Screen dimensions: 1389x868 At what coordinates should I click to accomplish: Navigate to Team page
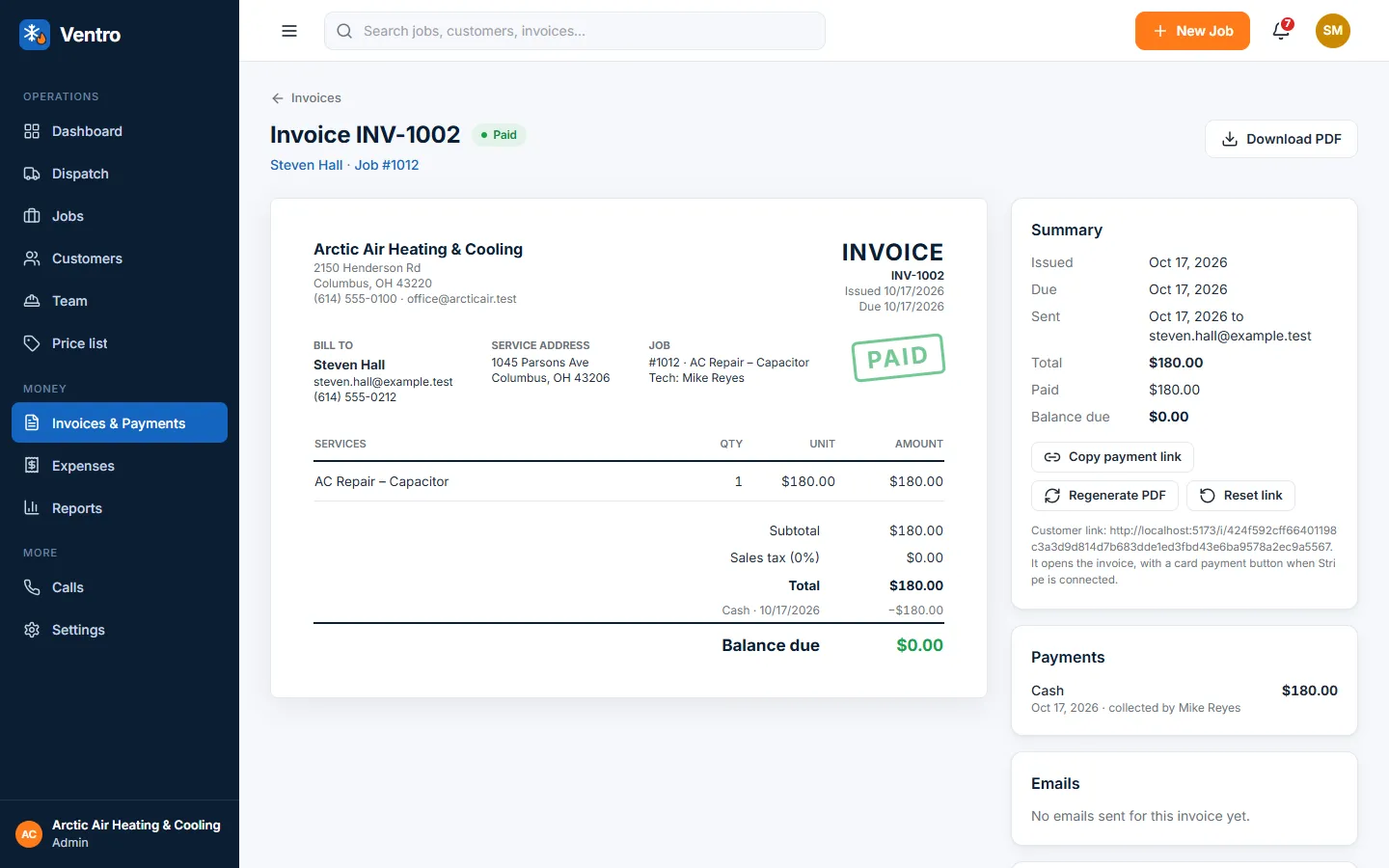click(120, 301)
